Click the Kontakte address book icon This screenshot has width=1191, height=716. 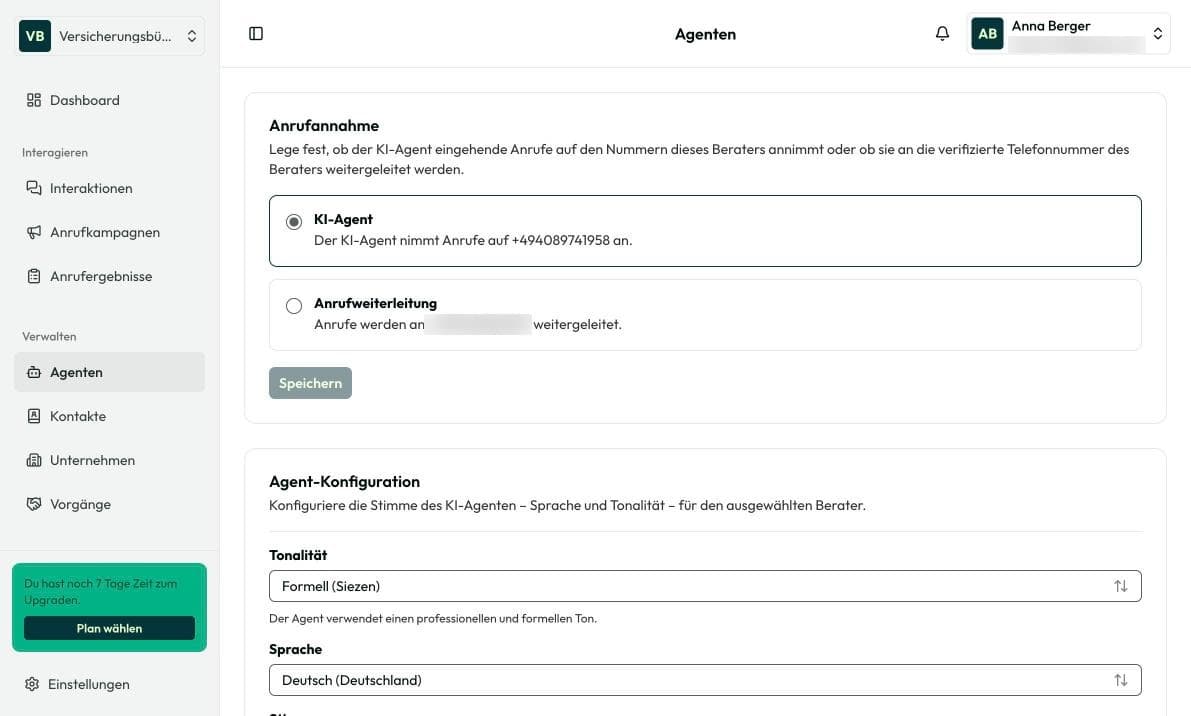(33, 416)
